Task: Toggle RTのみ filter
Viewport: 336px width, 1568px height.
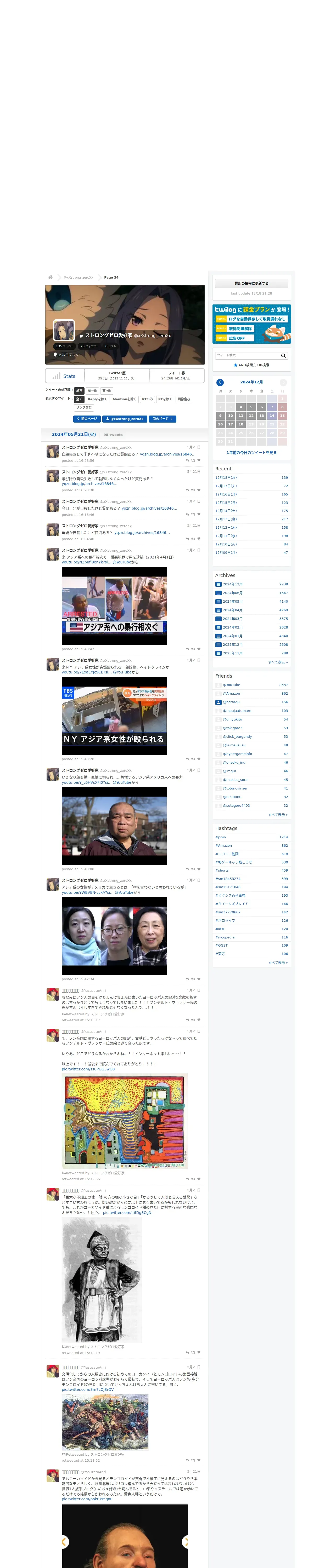Action: [148, 399]
